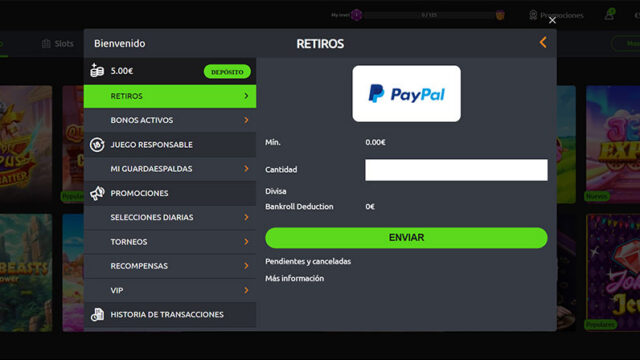Click the Bankroll Deduction 0€ value
This screenshot has height=360, width=640.
point(370,207)
